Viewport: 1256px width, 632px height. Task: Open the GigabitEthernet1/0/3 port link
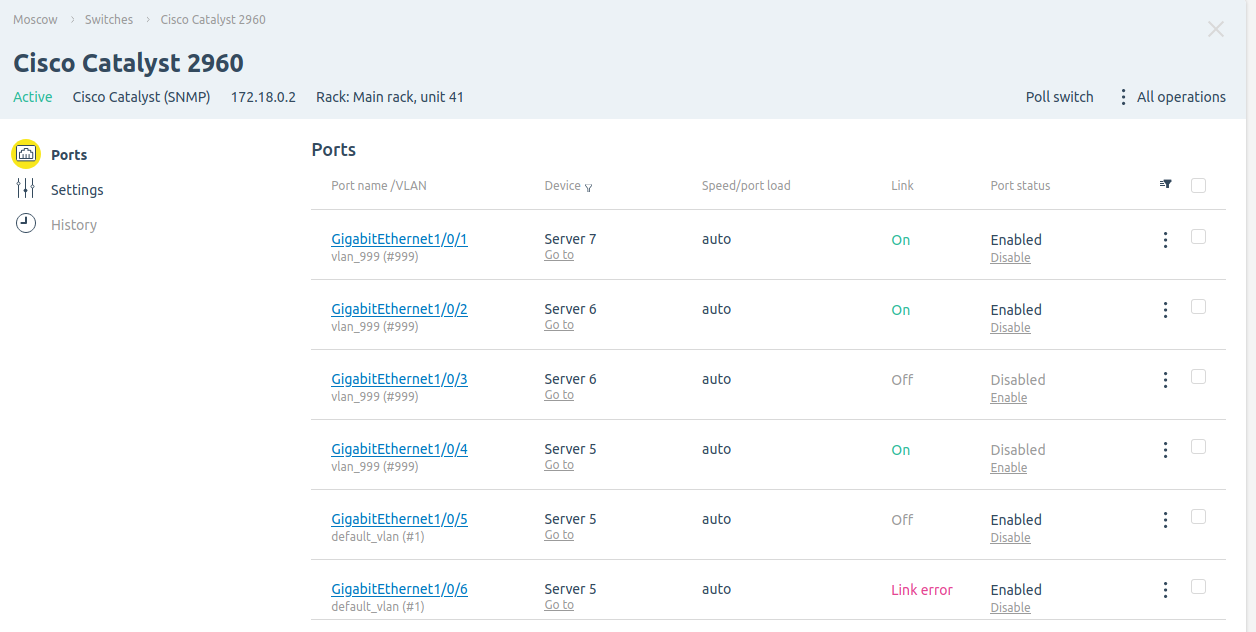tap(399, 379)
